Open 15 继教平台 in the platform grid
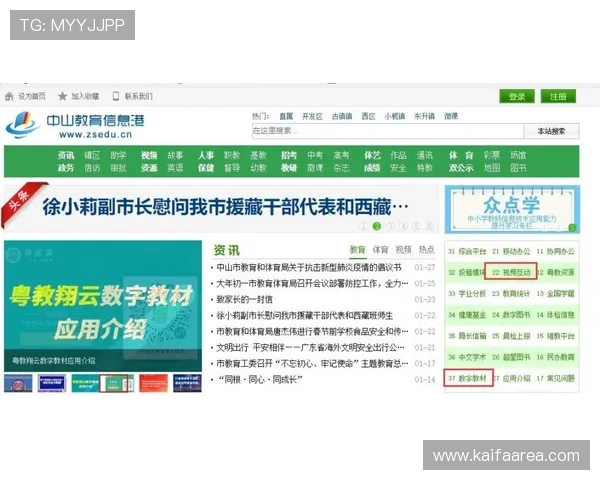Image resolution: width=600 pixels, height=480 pixels. [x=555, y=336]
